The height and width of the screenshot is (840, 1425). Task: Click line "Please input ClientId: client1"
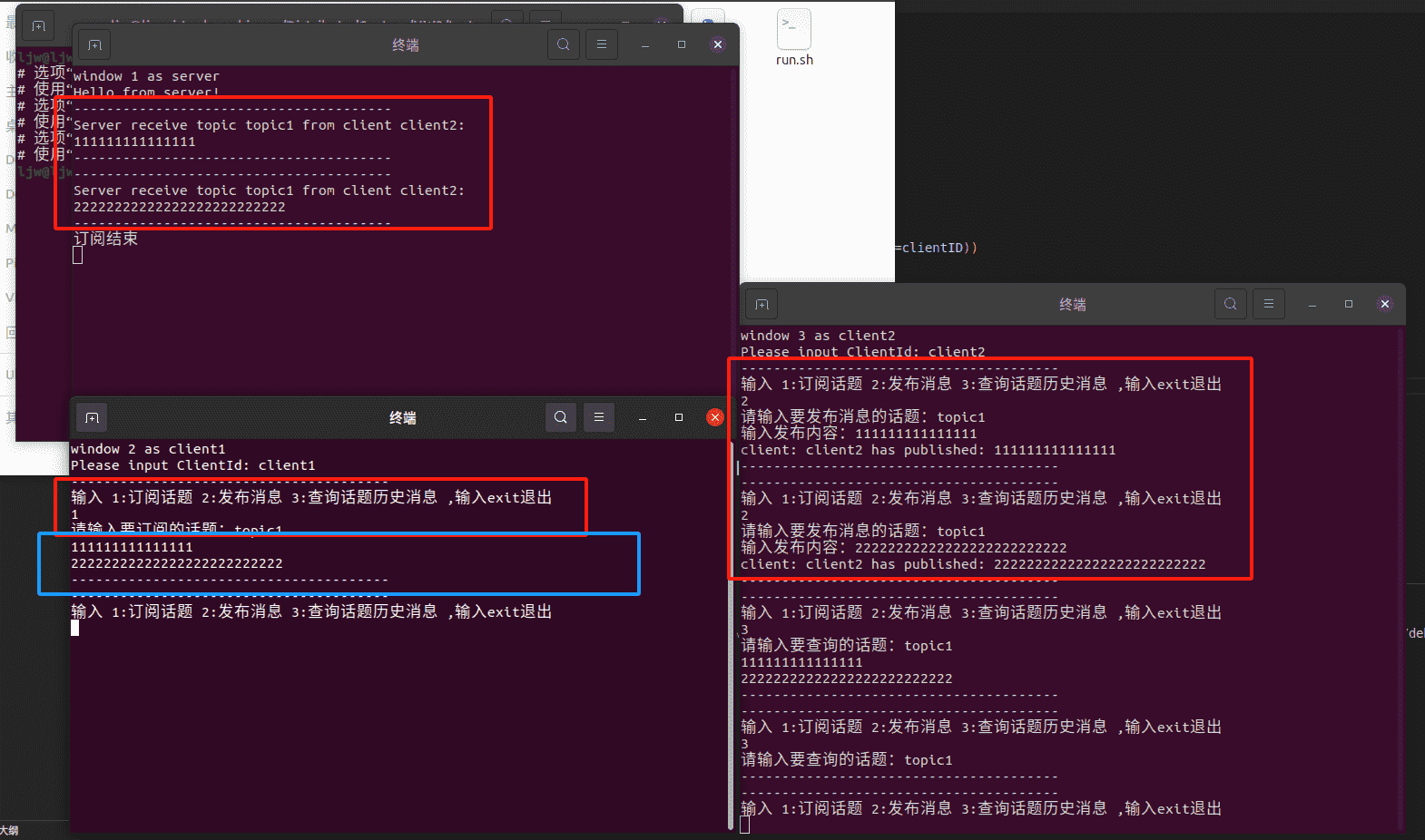[x=193, y=465]
